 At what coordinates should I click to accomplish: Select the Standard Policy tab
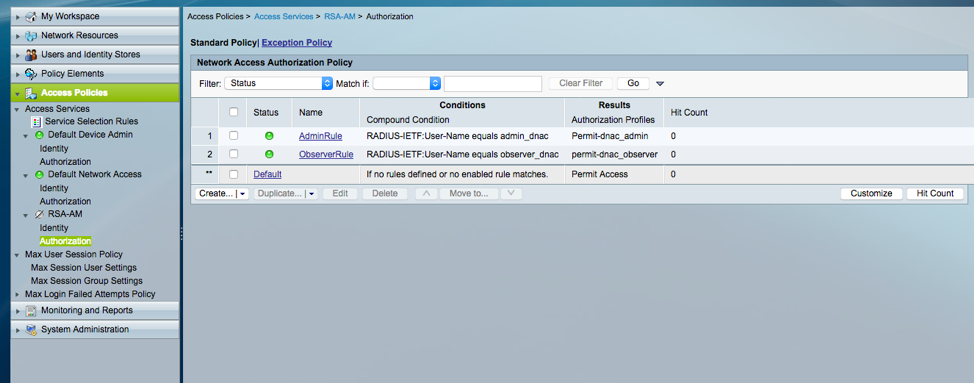[x=223, y=43]
